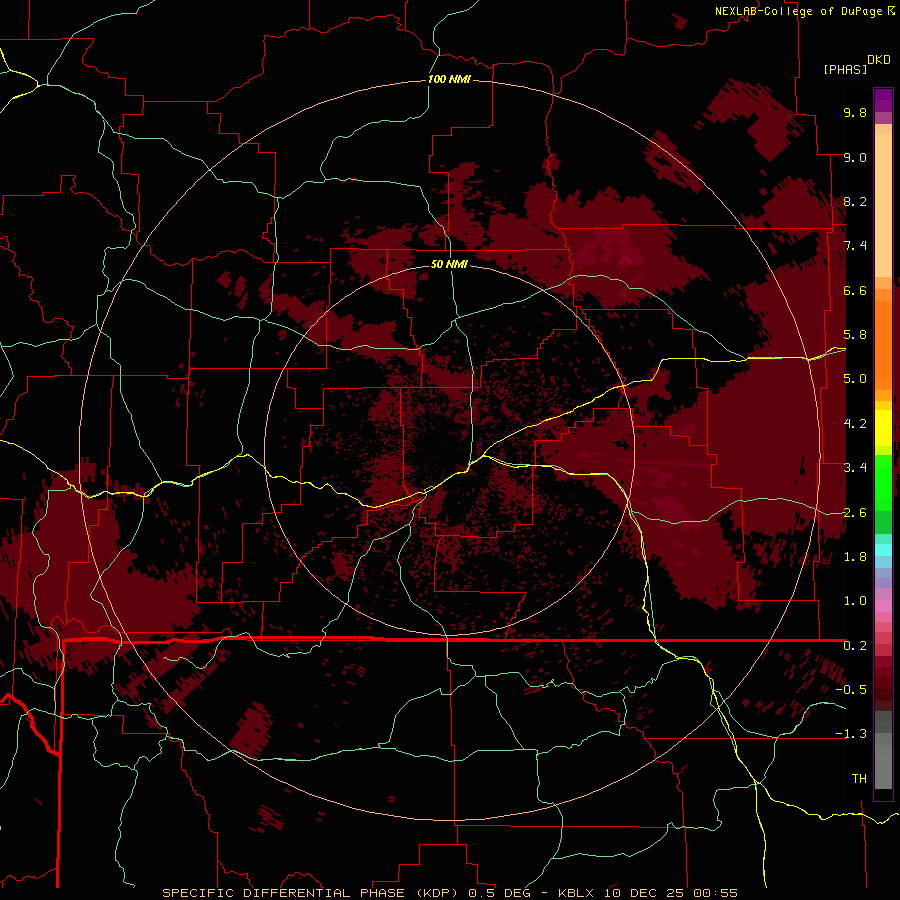Click the 1.8 legend value
Image resolution: width=900 pixels, height=900 pixels.
coord(855,557)
